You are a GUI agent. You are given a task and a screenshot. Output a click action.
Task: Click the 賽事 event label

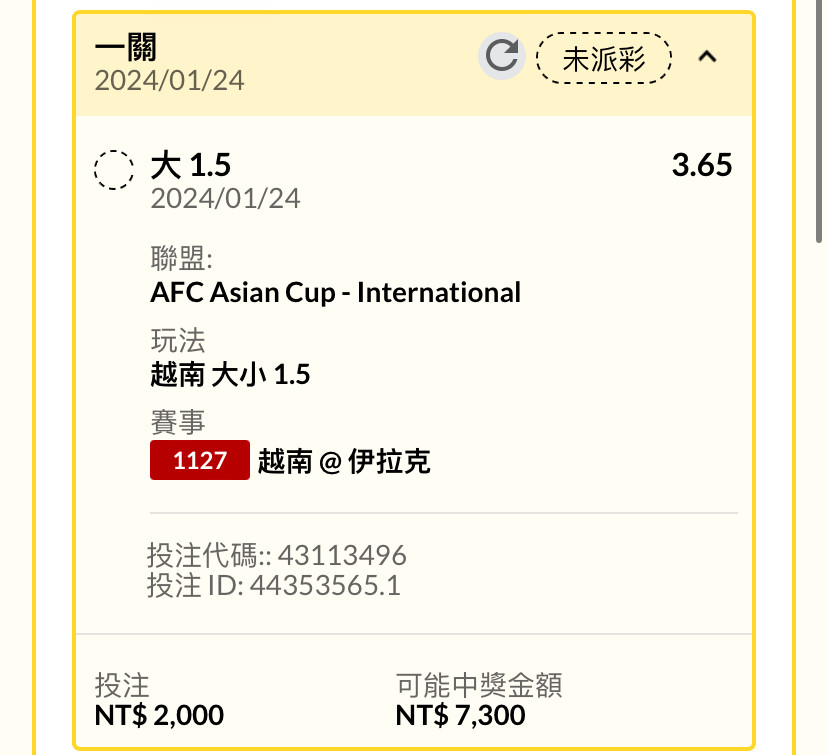[x=178, y=422]
